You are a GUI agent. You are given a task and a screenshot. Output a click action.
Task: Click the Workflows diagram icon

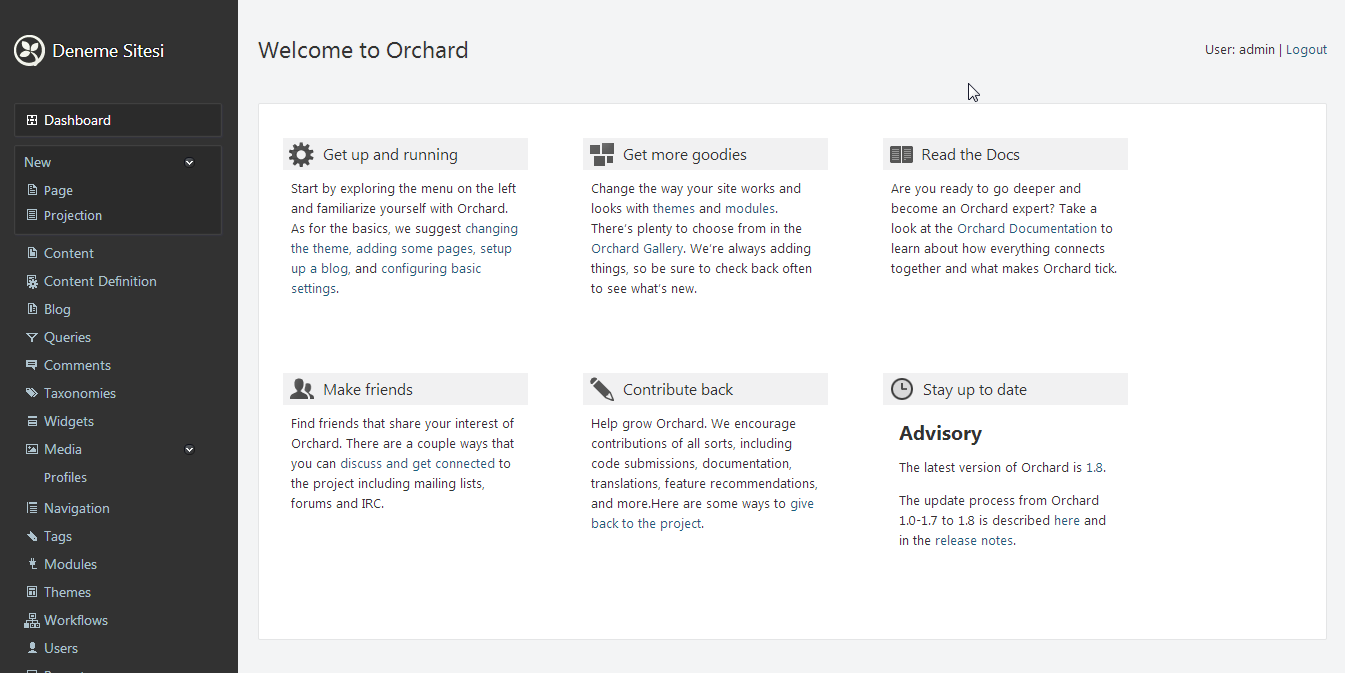pos(32,621)
